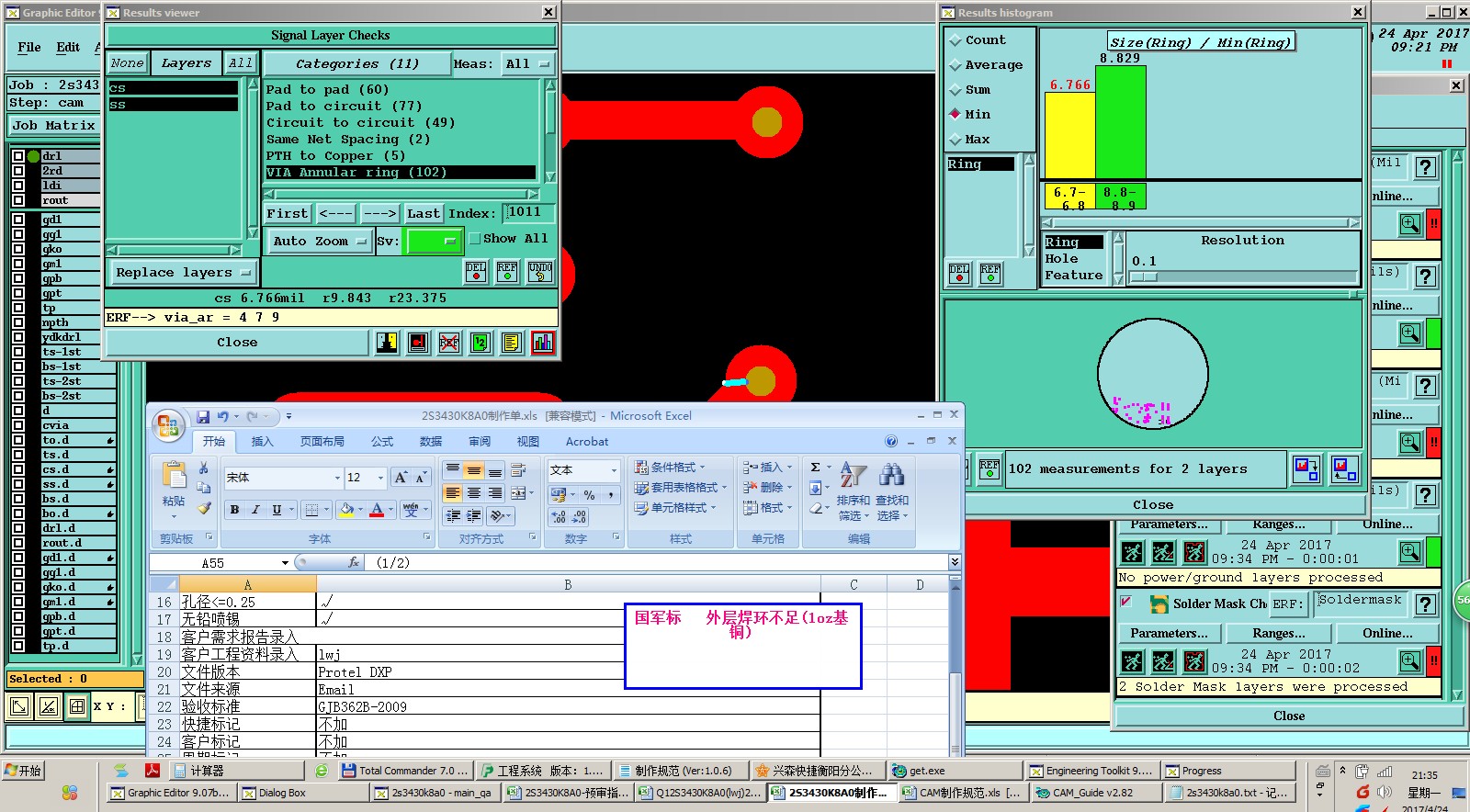
Task: Open the Replace layers dropdown
Action: (184, 273)
